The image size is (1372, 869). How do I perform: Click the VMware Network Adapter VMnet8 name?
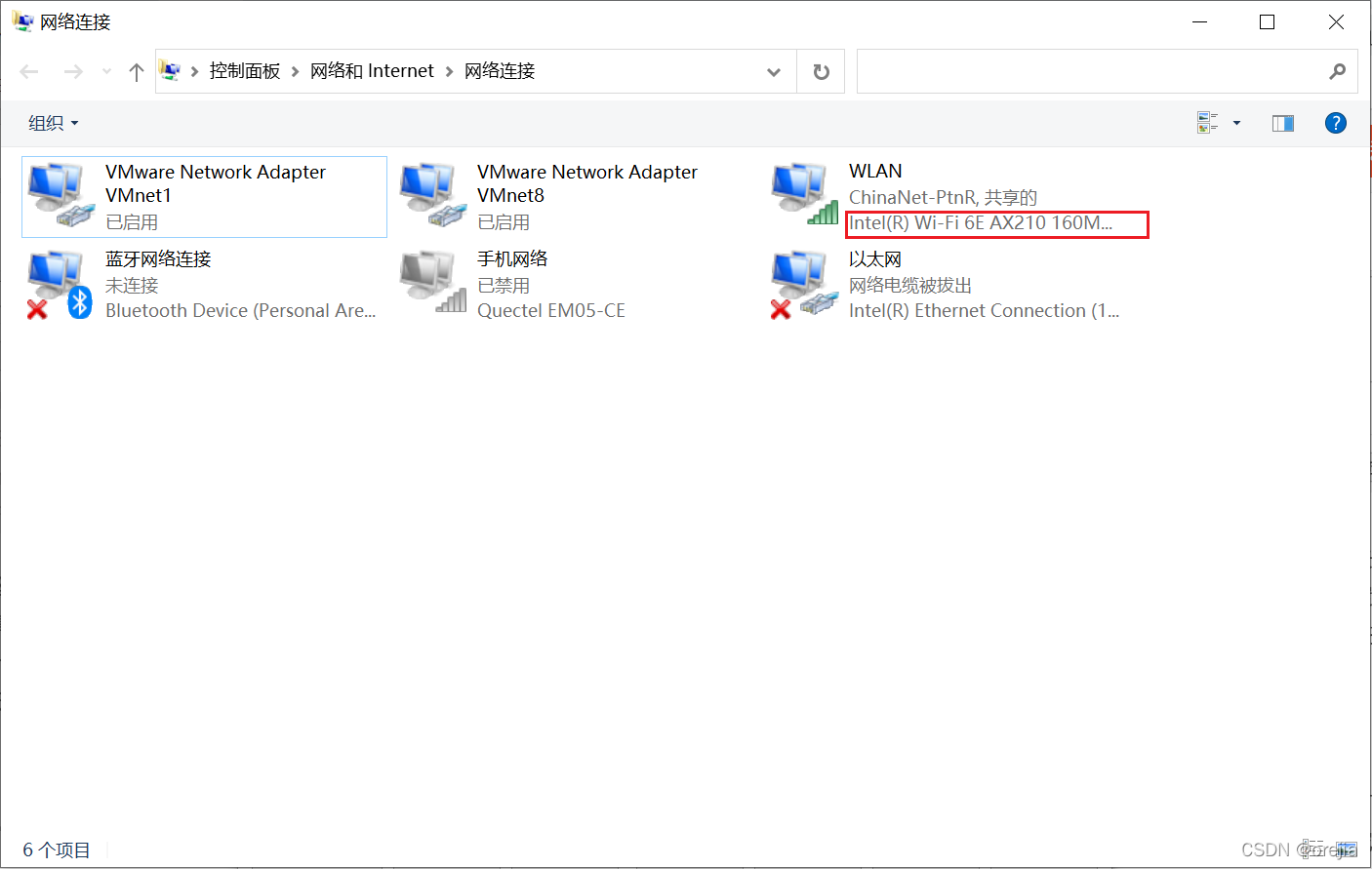(587, 183)
